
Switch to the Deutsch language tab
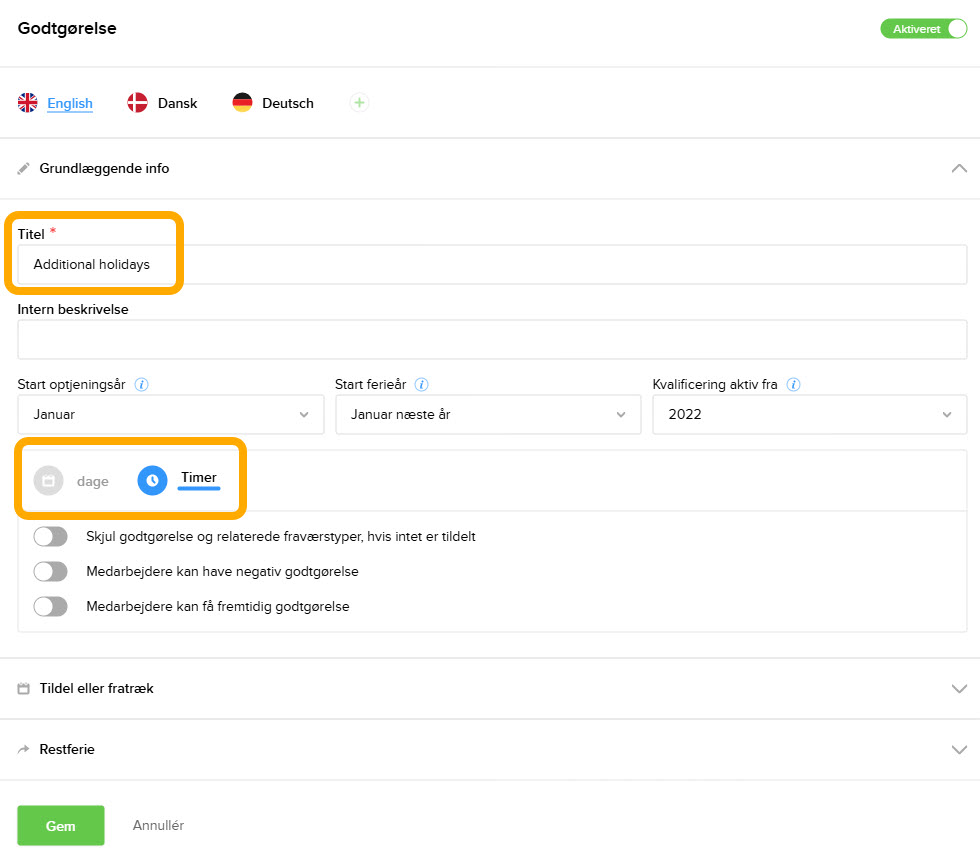point(273,103)
